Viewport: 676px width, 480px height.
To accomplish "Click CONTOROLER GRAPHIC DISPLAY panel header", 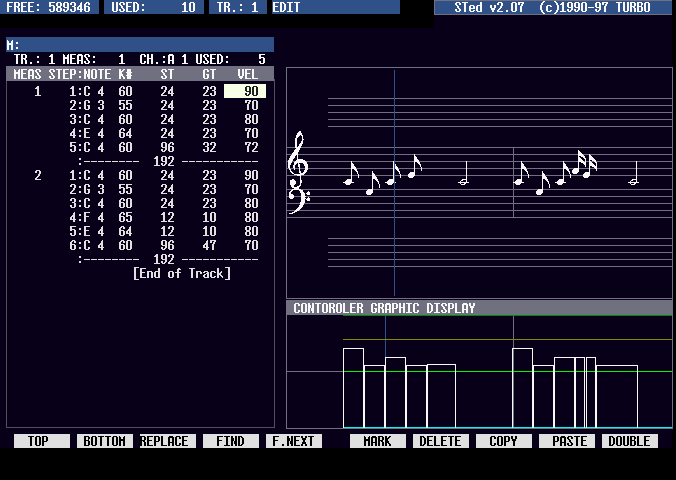I will pos(479,308).
